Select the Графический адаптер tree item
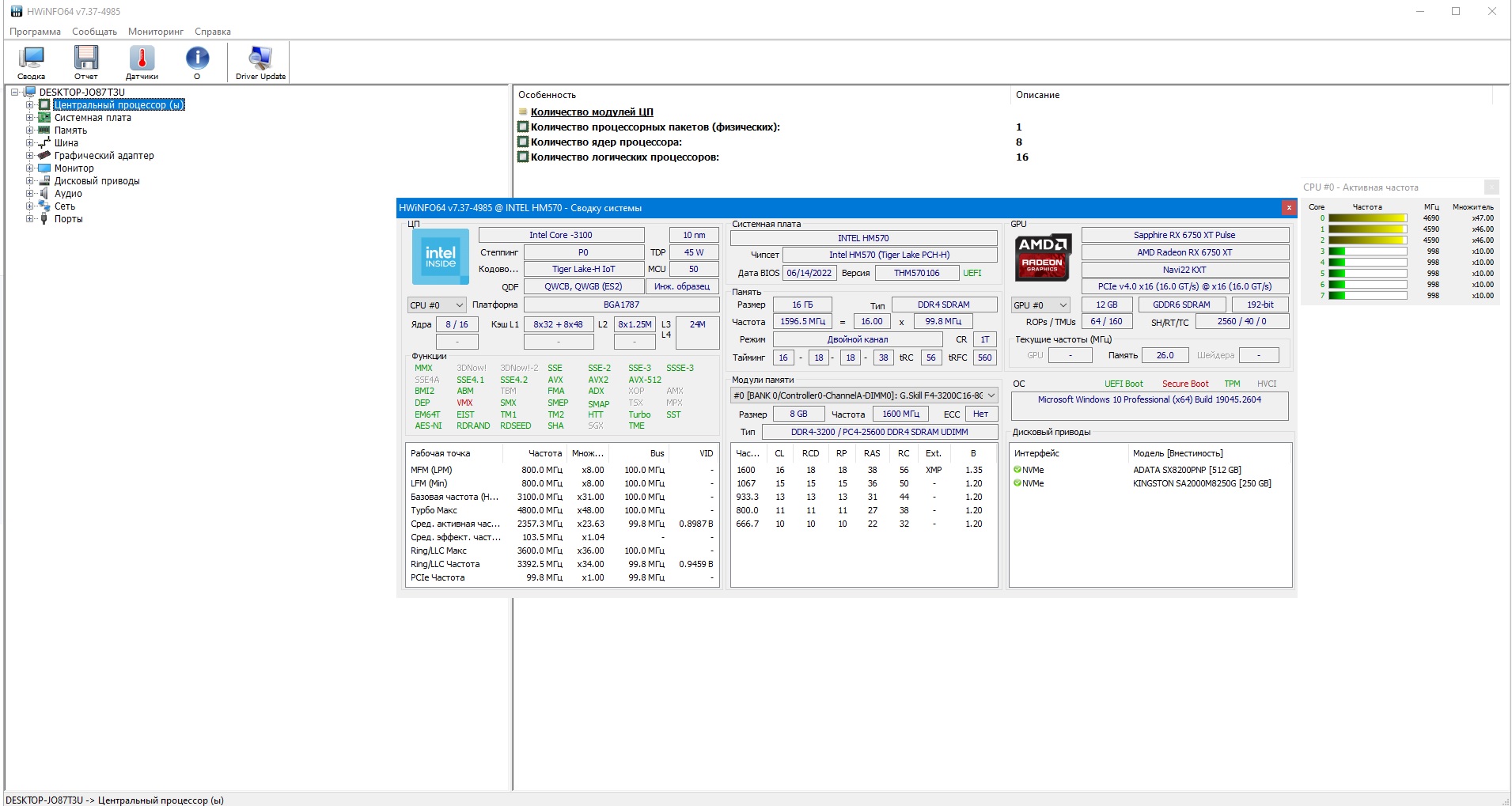Viewport: 1512px width, 806px height. (104, 156)
